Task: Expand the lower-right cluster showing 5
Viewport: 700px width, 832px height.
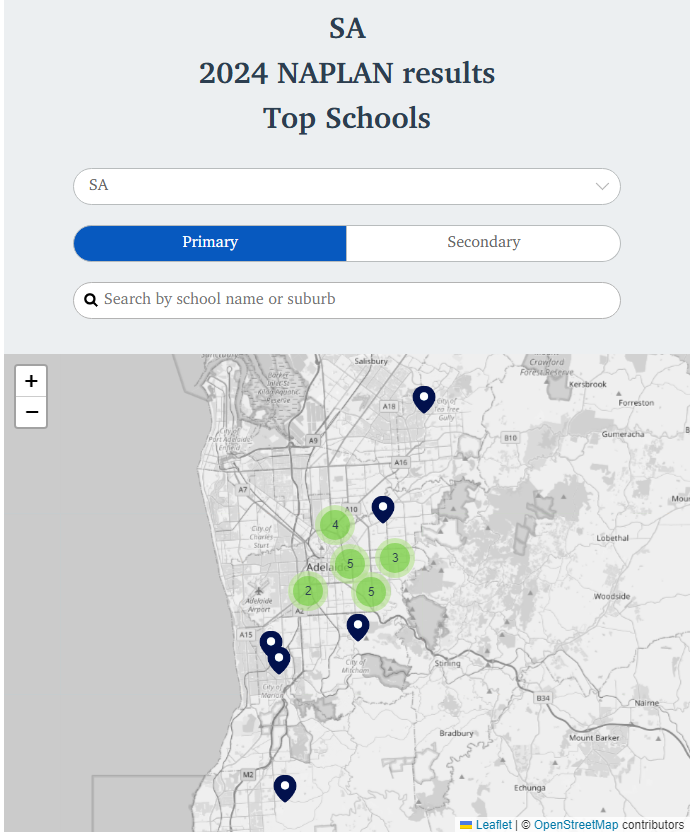Action: pyautogui.click(x=371, y=591)
